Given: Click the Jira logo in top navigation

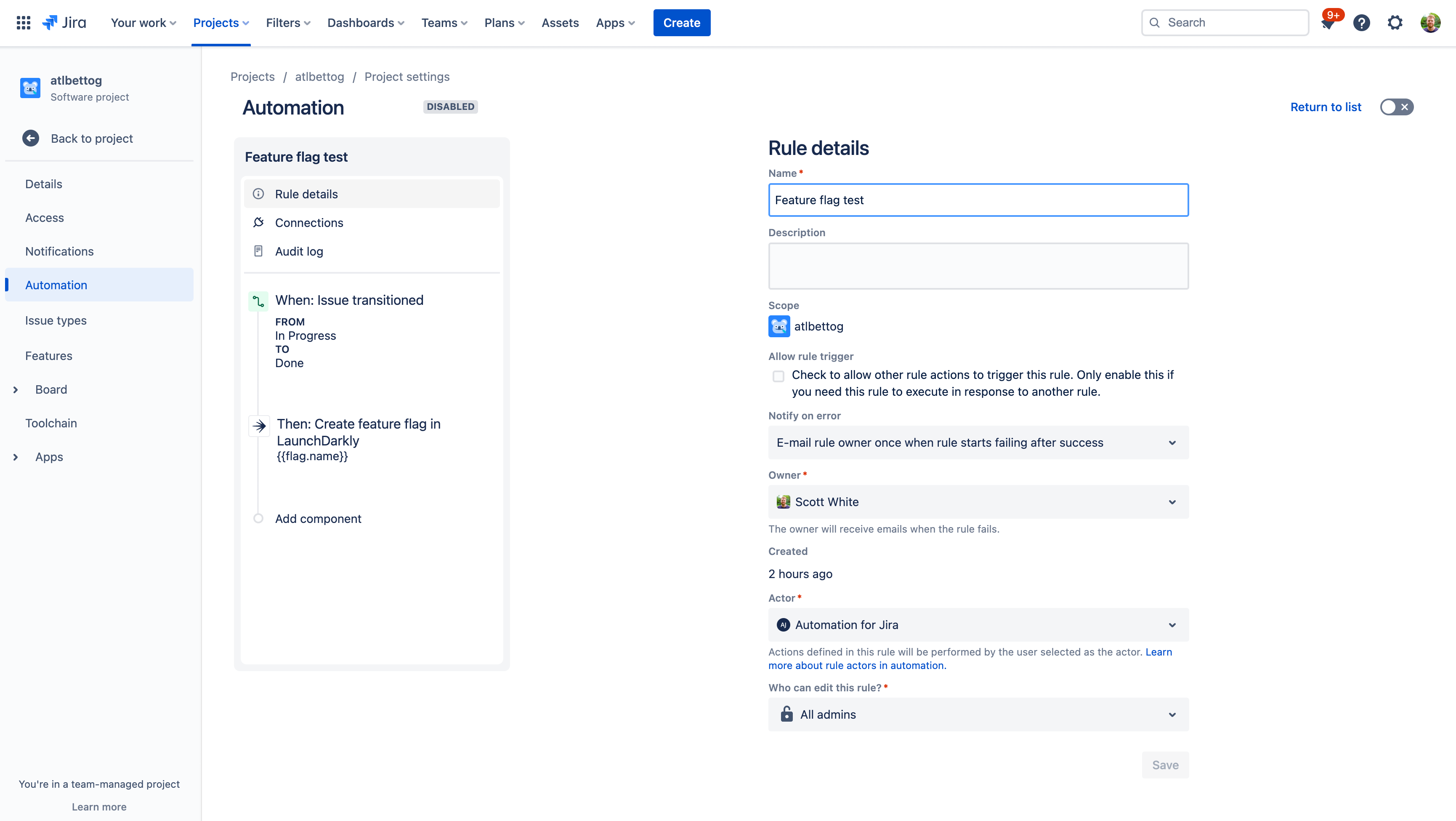Looking at the screenshot, I should tap(64, 22).
